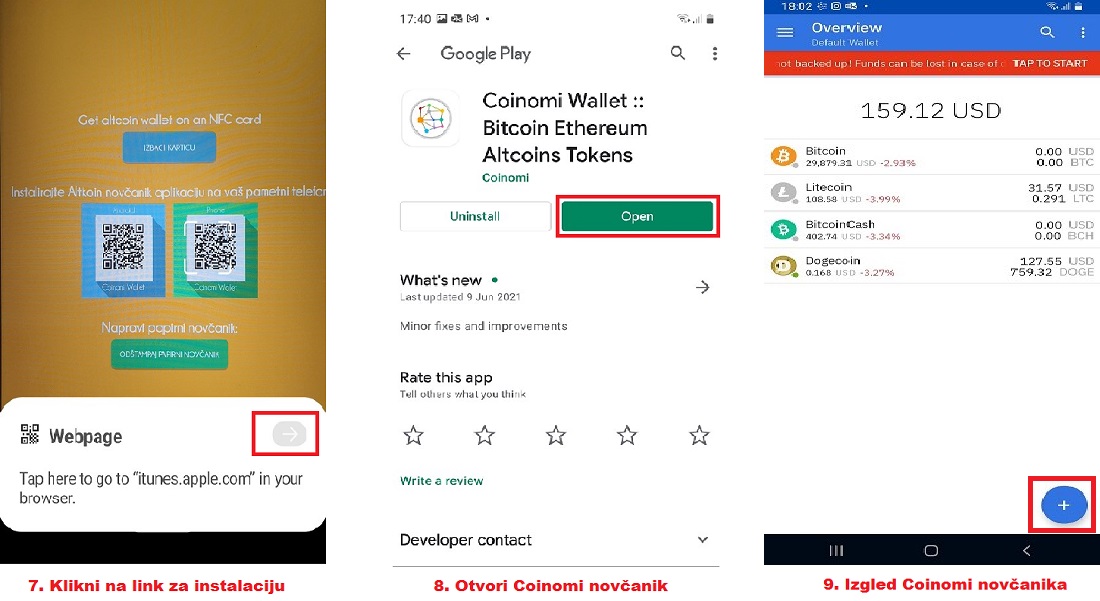Click the green Open button
The width and height of the screenshot is (1100, 601).
click(x=637, y=216)
